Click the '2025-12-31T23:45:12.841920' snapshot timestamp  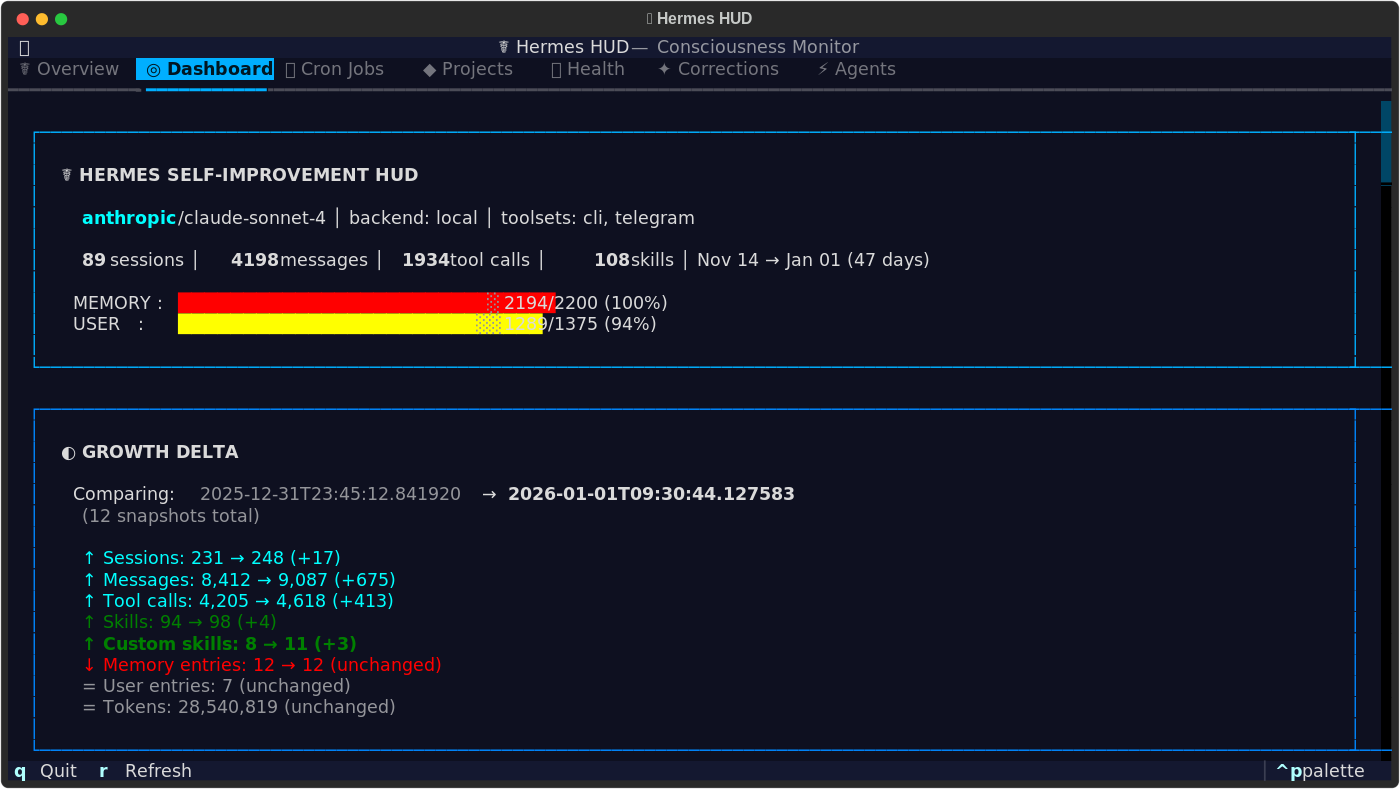331,494
